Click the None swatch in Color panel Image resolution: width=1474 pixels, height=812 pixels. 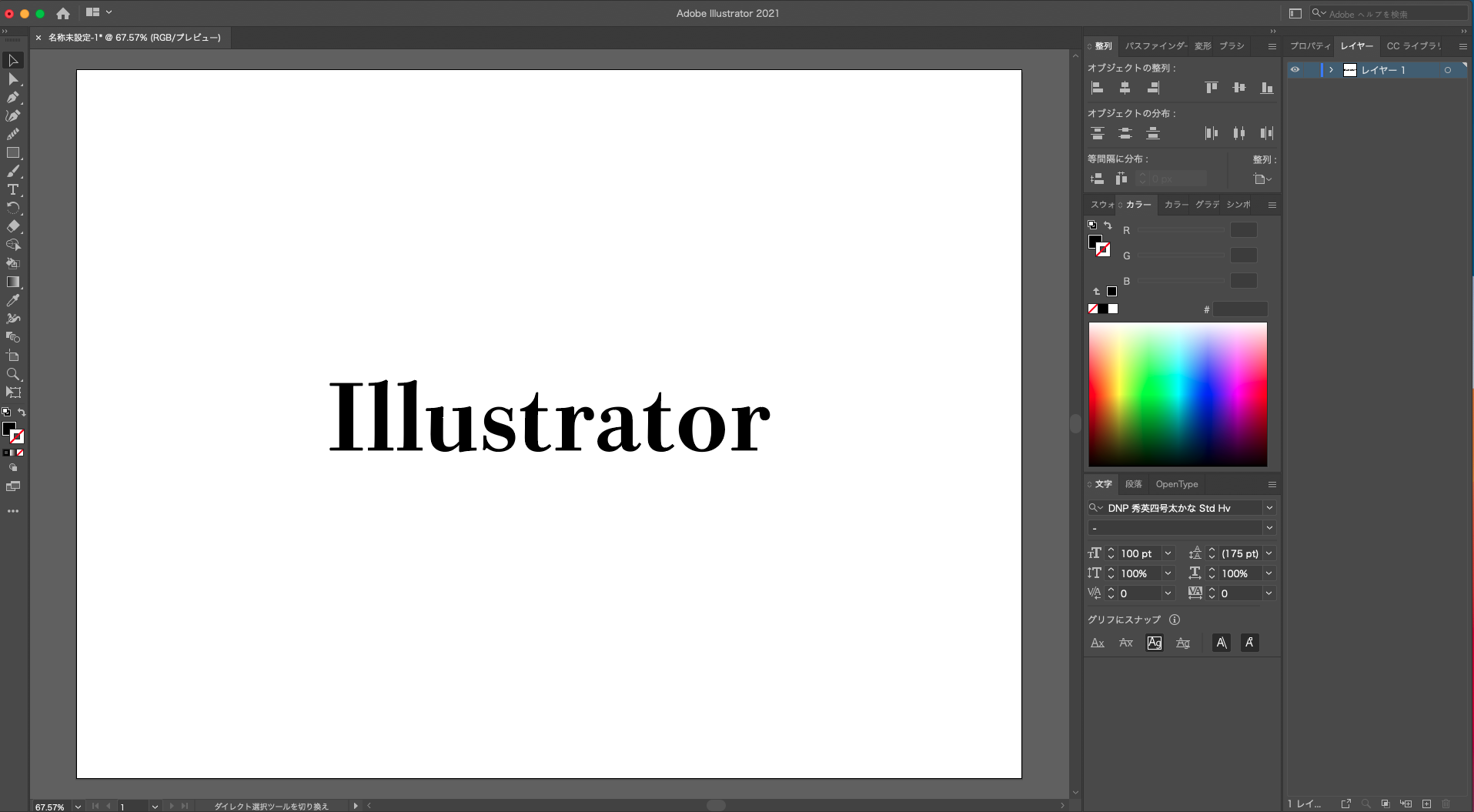[x=1093, y=309]
